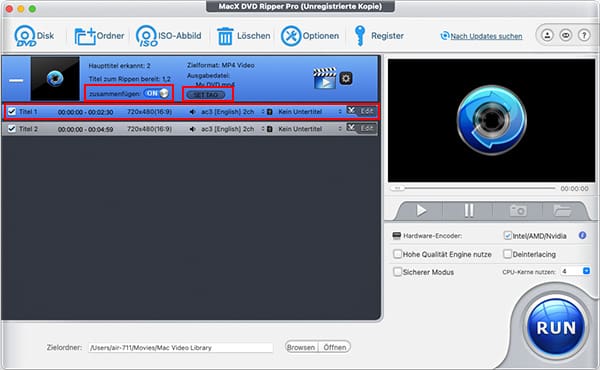
Task: Open Optionen wrench settings
Action: pos(291,36)
